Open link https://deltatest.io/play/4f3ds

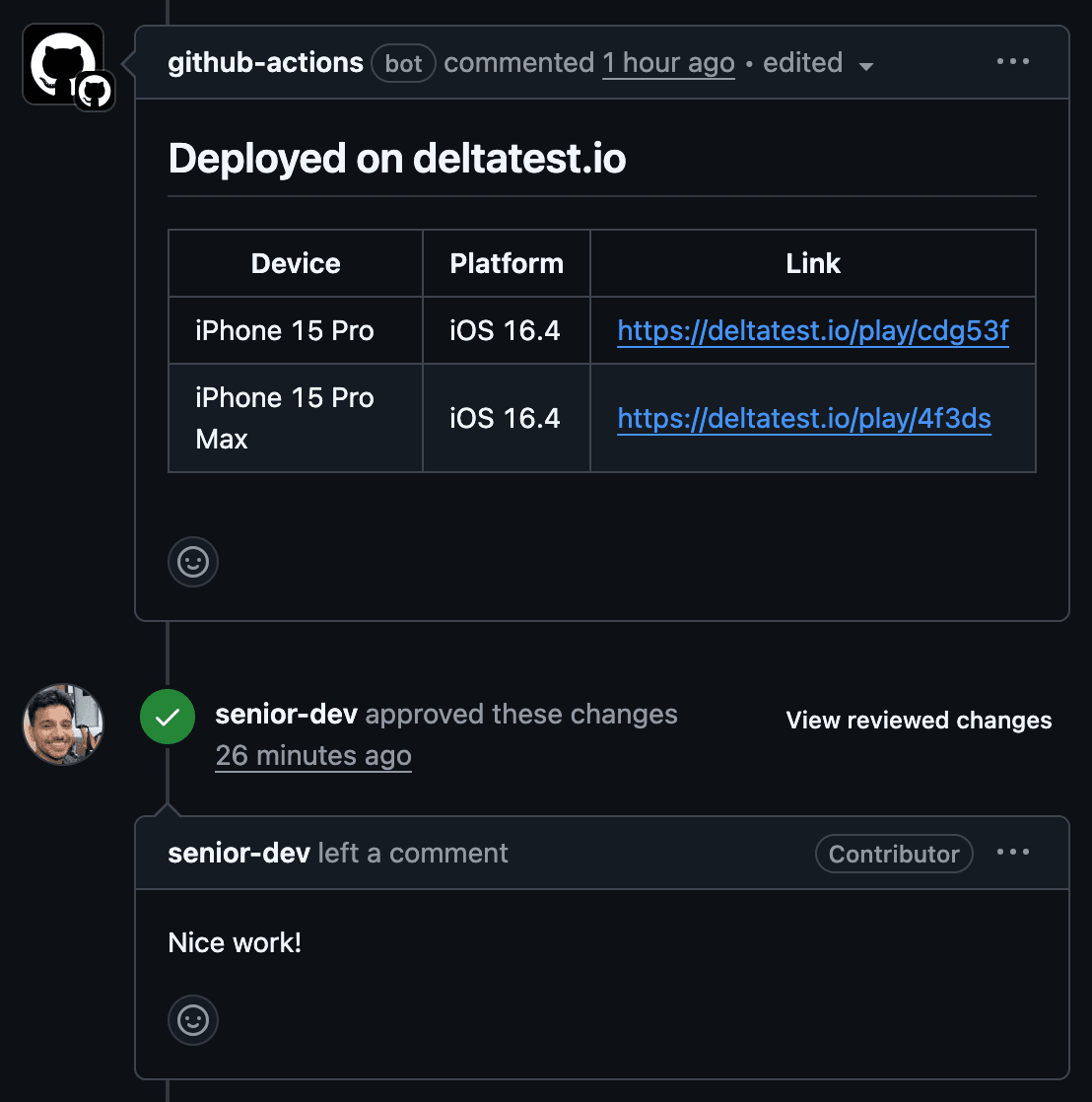point(804,419)
